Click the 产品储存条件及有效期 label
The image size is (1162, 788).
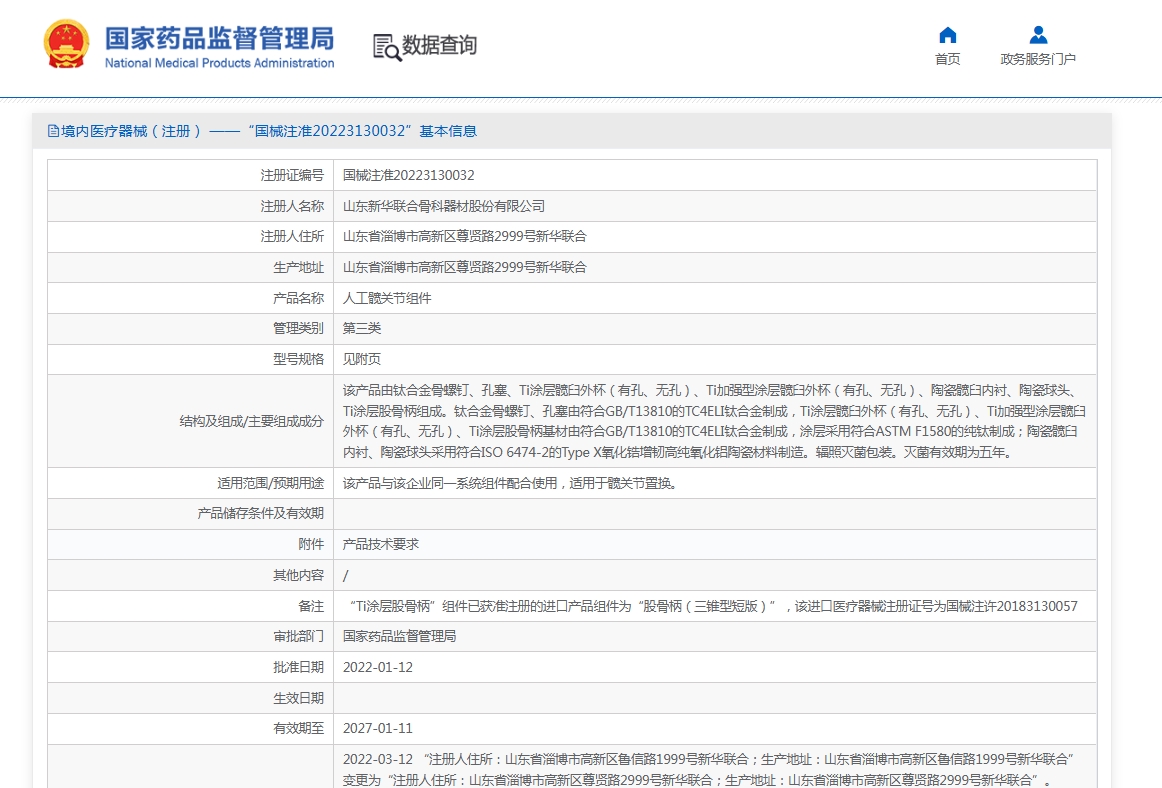coord(260,514)
